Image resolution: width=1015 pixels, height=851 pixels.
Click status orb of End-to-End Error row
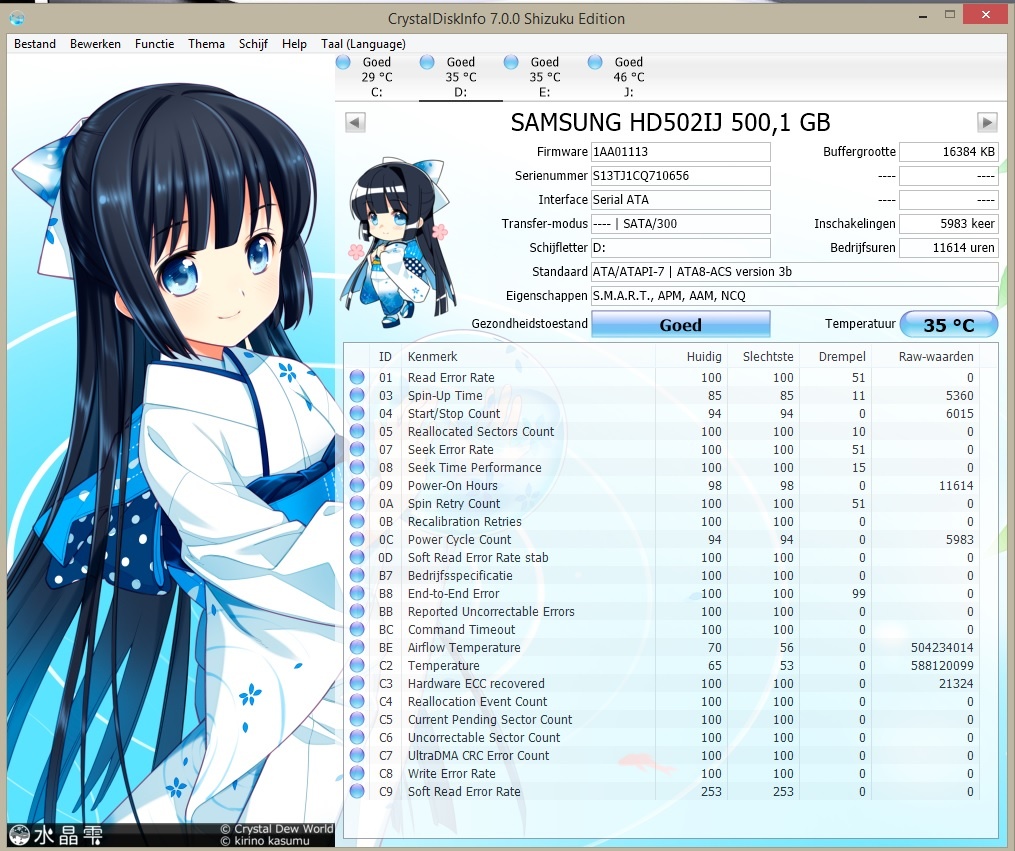pyautogui.click(x=357, y=593)
